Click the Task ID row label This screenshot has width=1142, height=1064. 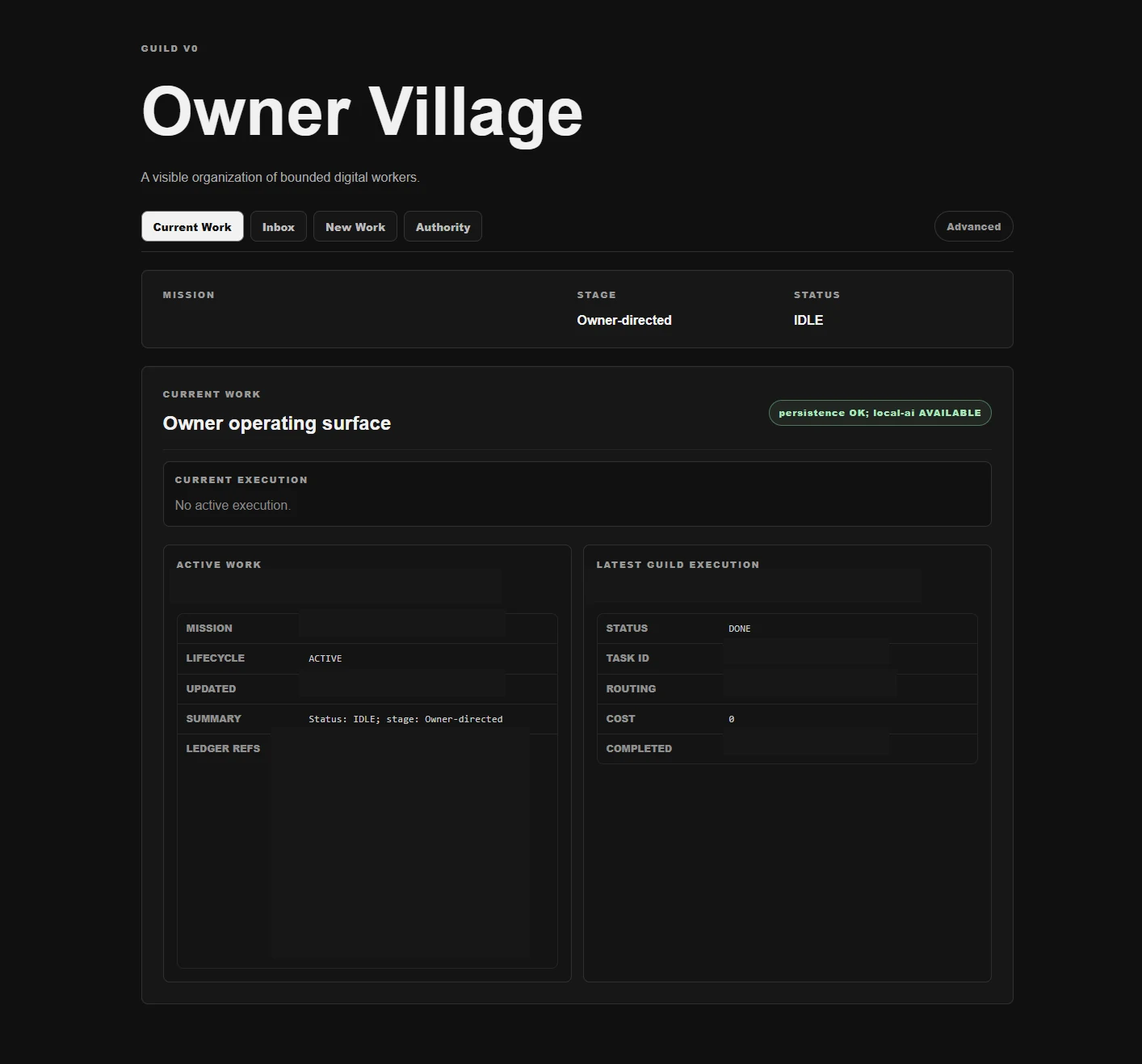628,658
